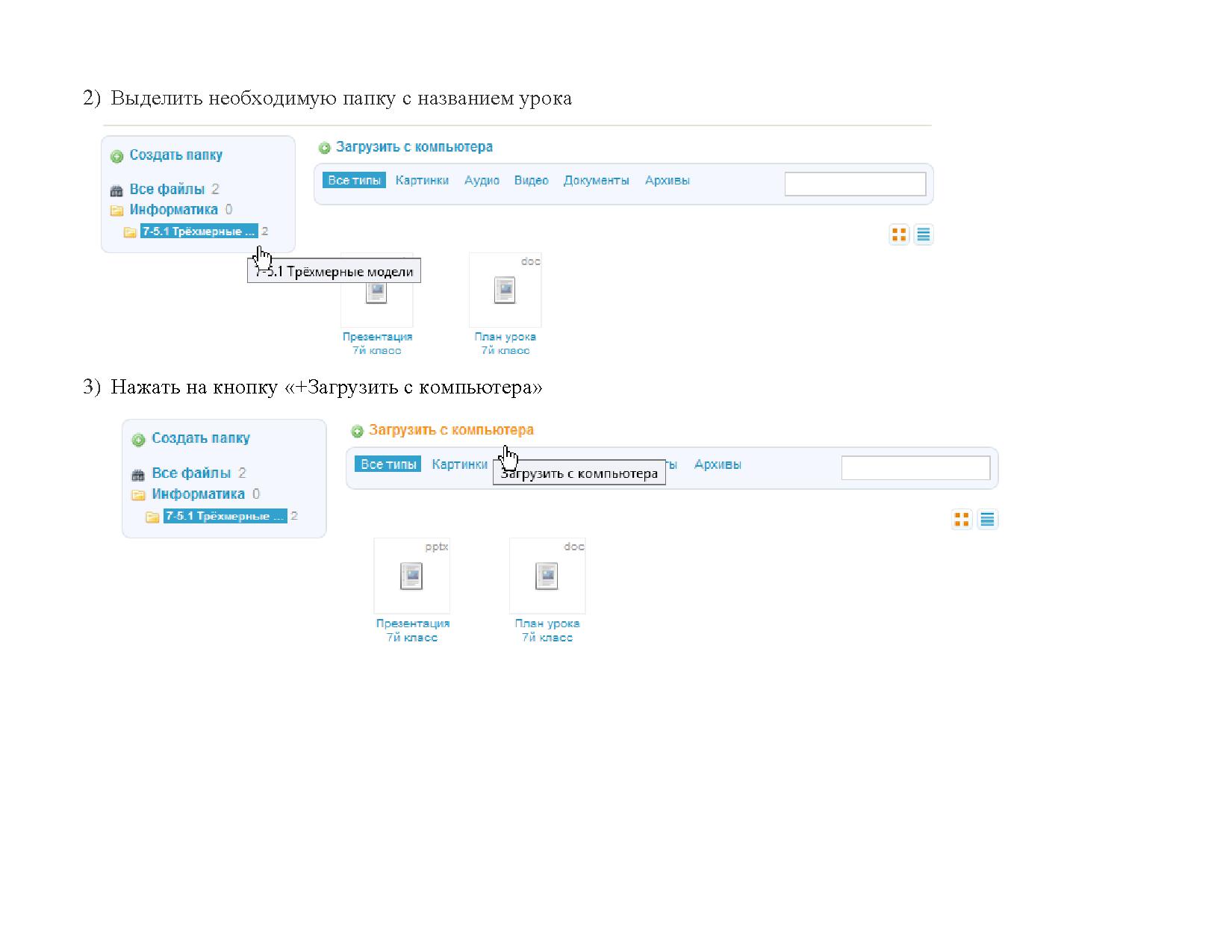Click green plus icon beside 'Создать папку' in lower screenshot
This screenshot has height=952, width=1232.
(x=138, y=440)
